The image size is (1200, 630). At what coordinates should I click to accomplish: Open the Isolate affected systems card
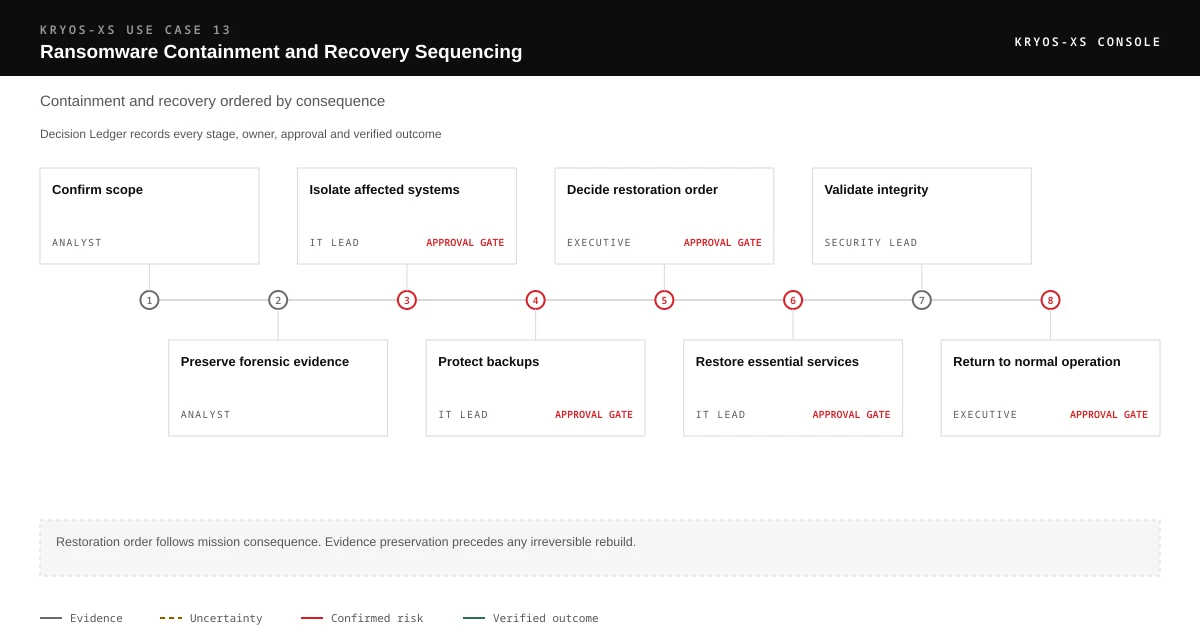point(407,216)
